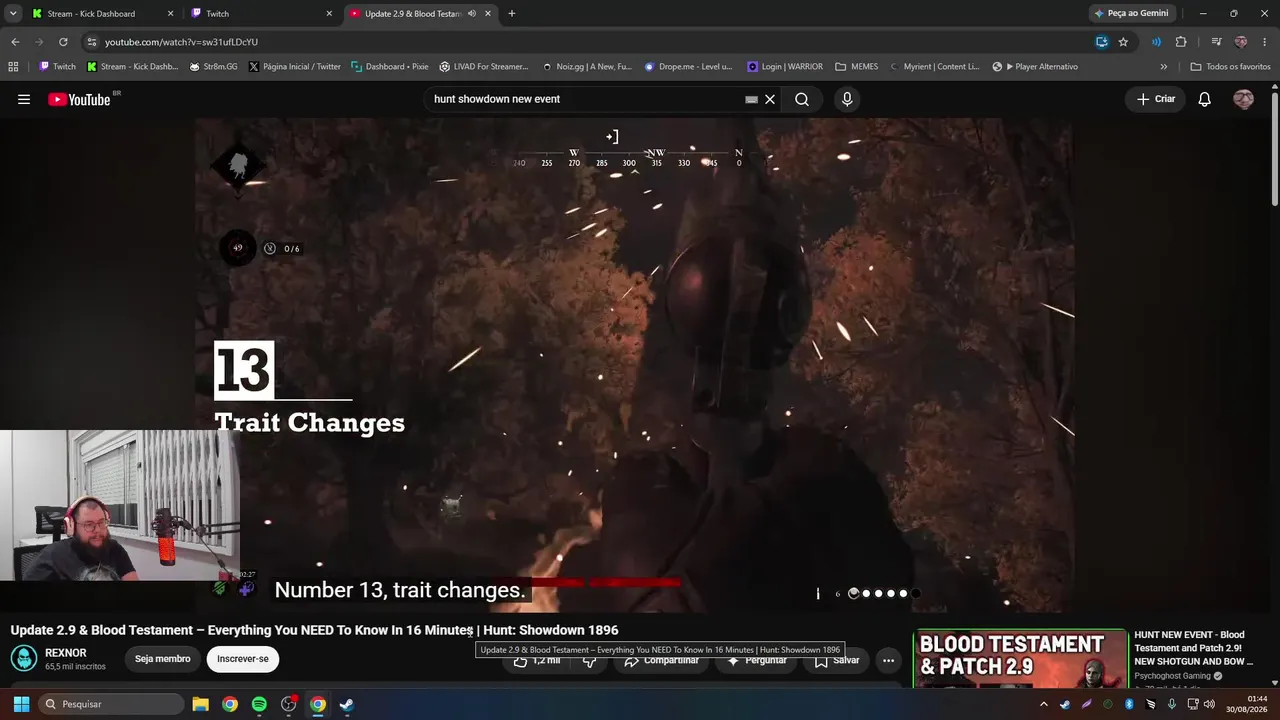Click the browser back arrow

(x=15, y=42)
